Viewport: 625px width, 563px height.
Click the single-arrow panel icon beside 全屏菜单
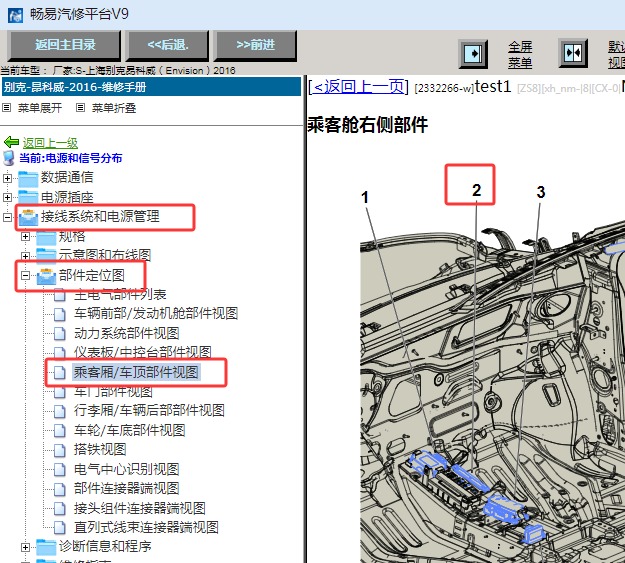(473, 53)
